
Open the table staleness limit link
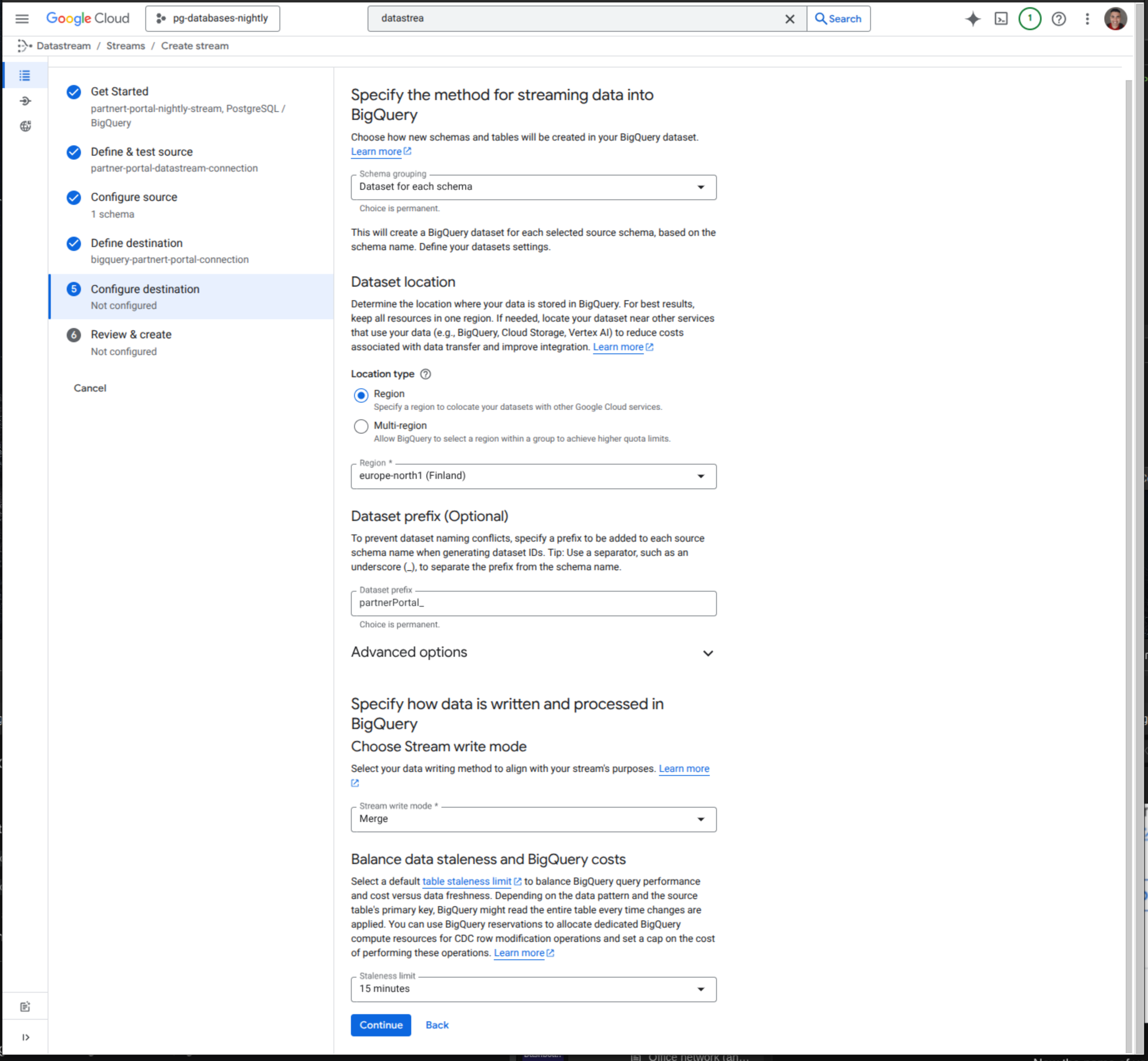click(471, 881)
